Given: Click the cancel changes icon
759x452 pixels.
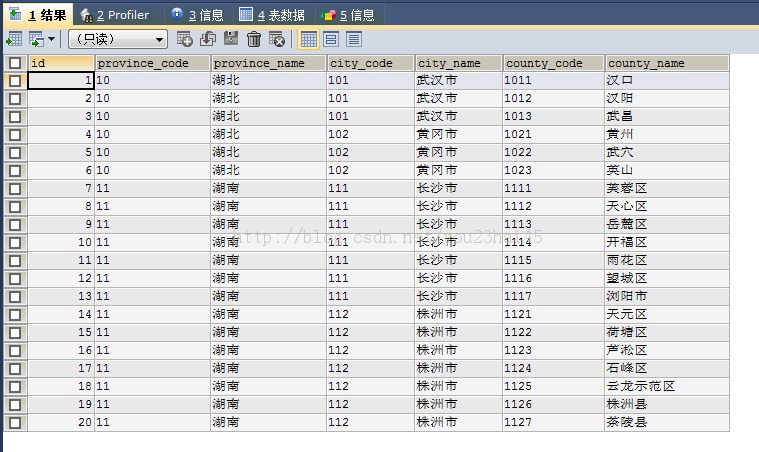Looking at the screenshot, I should [277, 39].
